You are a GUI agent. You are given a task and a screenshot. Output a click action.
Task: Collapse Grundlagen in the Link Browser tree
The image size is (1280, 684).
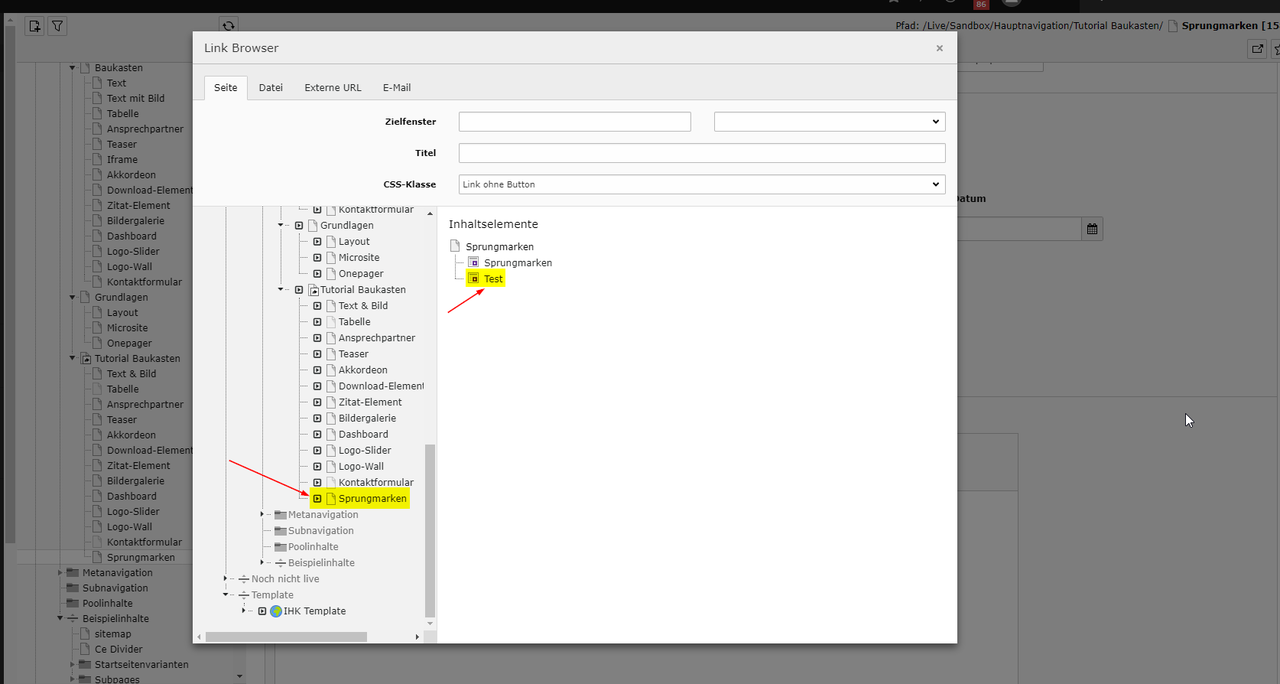(282, 226)
